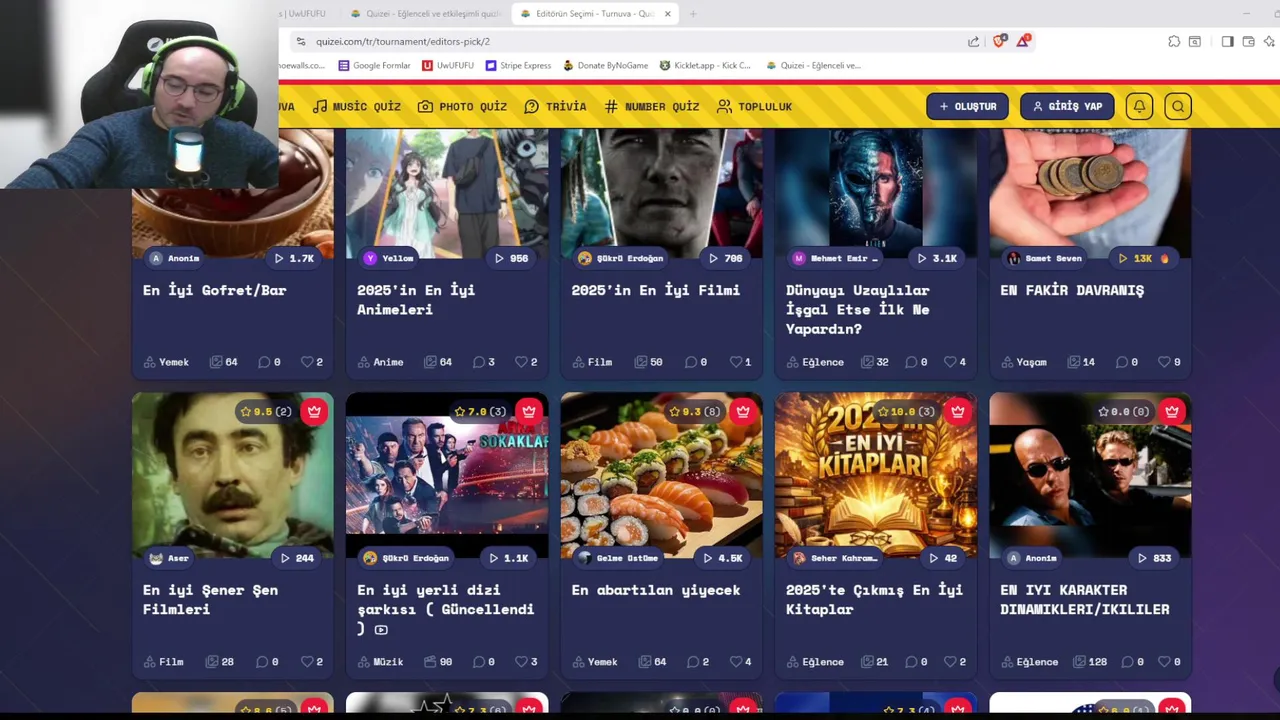Open the Kicklet.app bookmark

click(705, 65)
